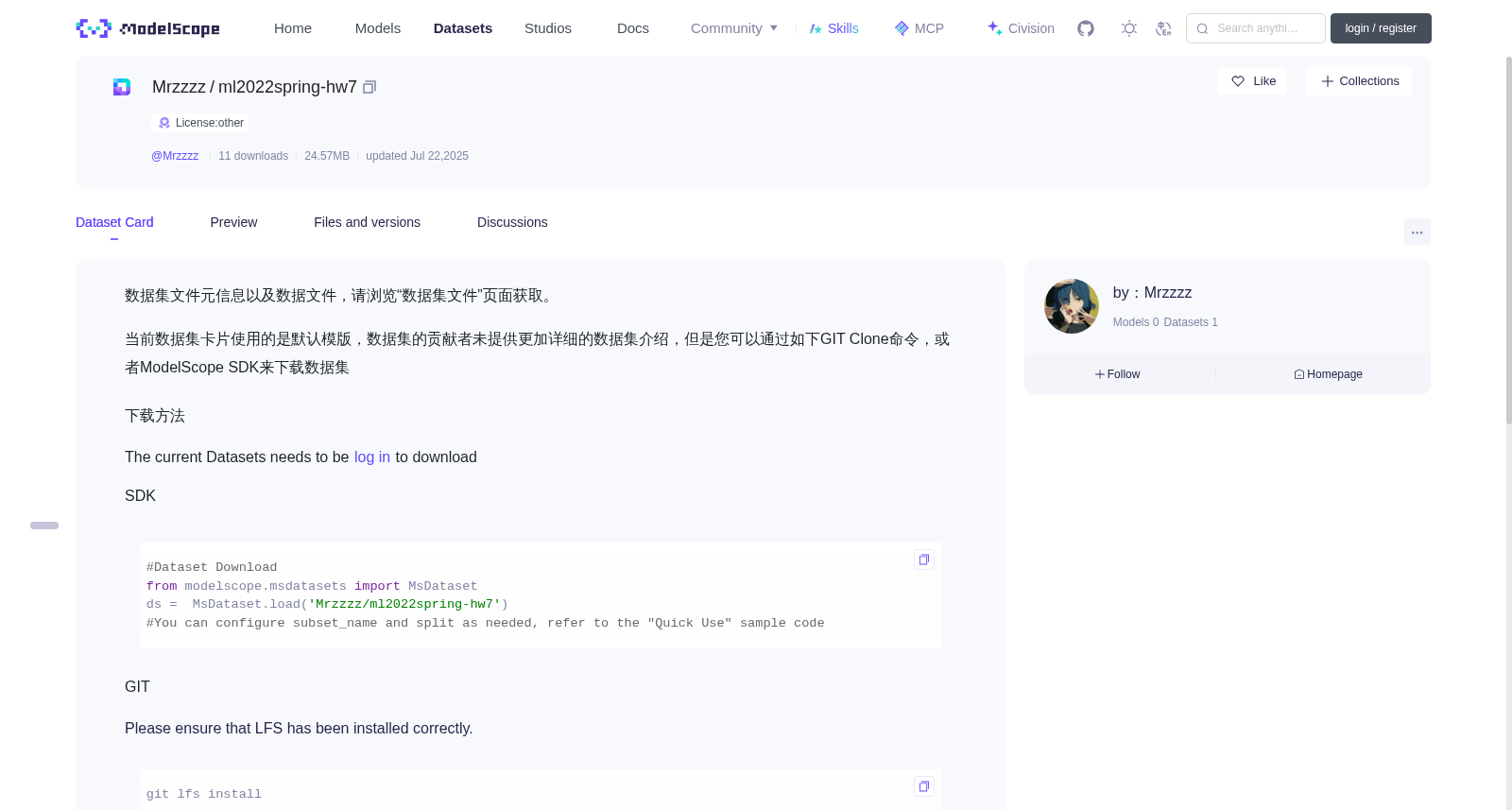Copy the git lfs install snippet
The height and width of the screenshot is (810, 1512).
click(924, 786)
